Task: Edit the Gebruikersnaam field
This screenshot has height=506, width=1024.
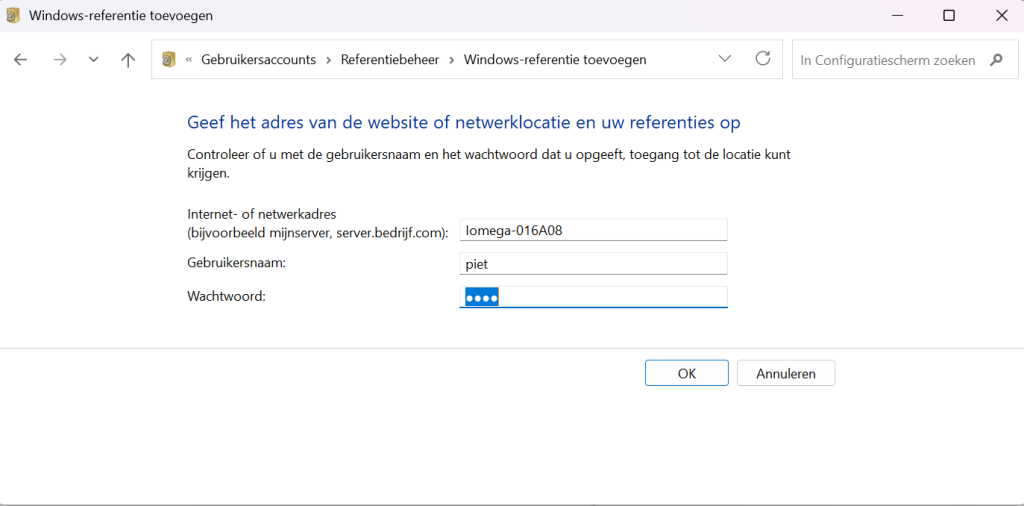Action: tap(593, 264)
